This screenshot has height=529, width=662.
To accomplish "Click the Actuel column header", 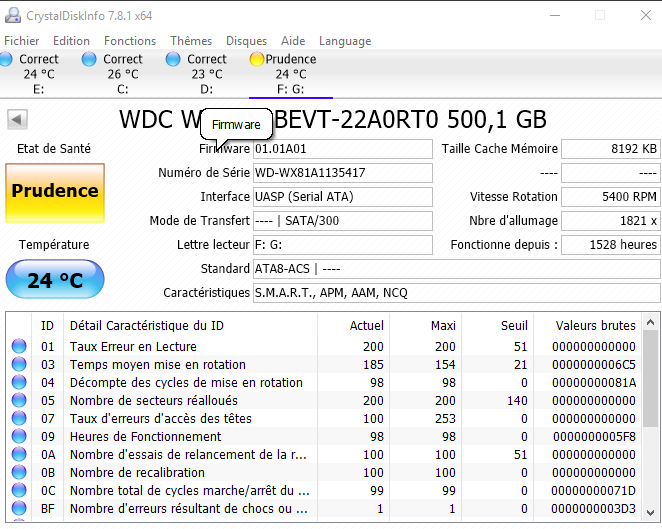I will pyautogui.click(x=353, y=326).
